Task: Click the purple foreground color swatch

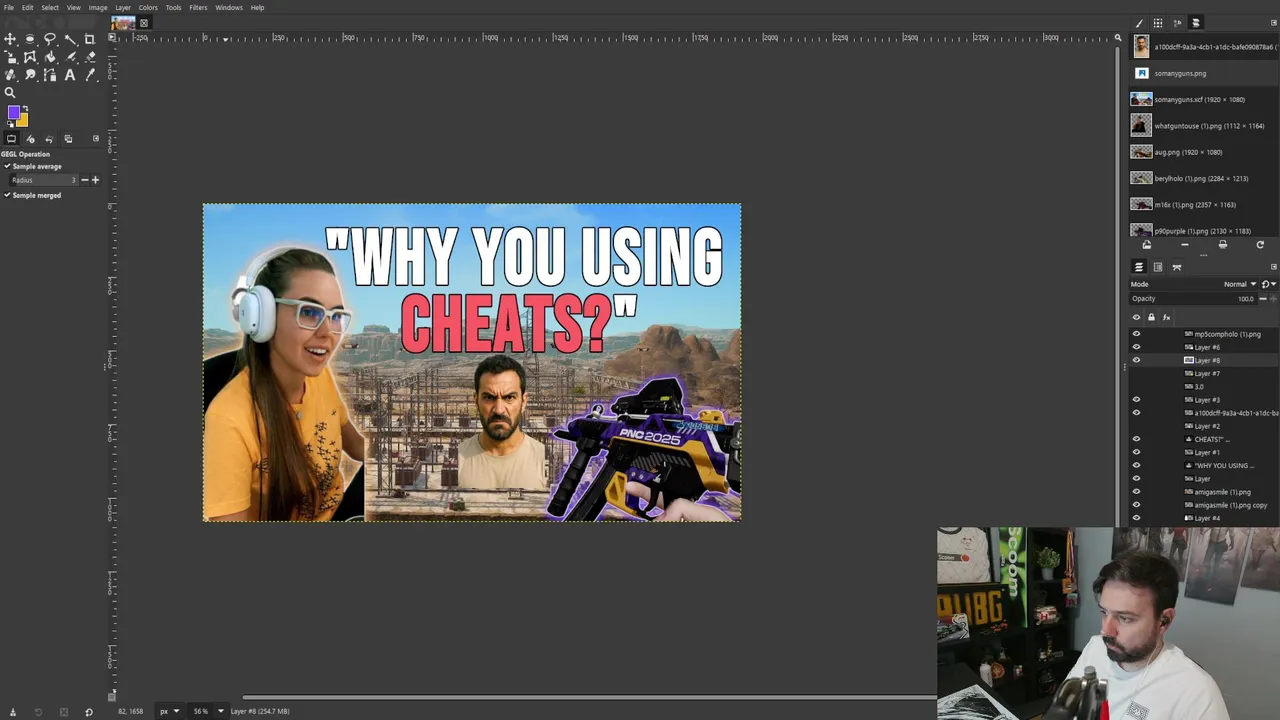Action: click(x=13, y=112)
